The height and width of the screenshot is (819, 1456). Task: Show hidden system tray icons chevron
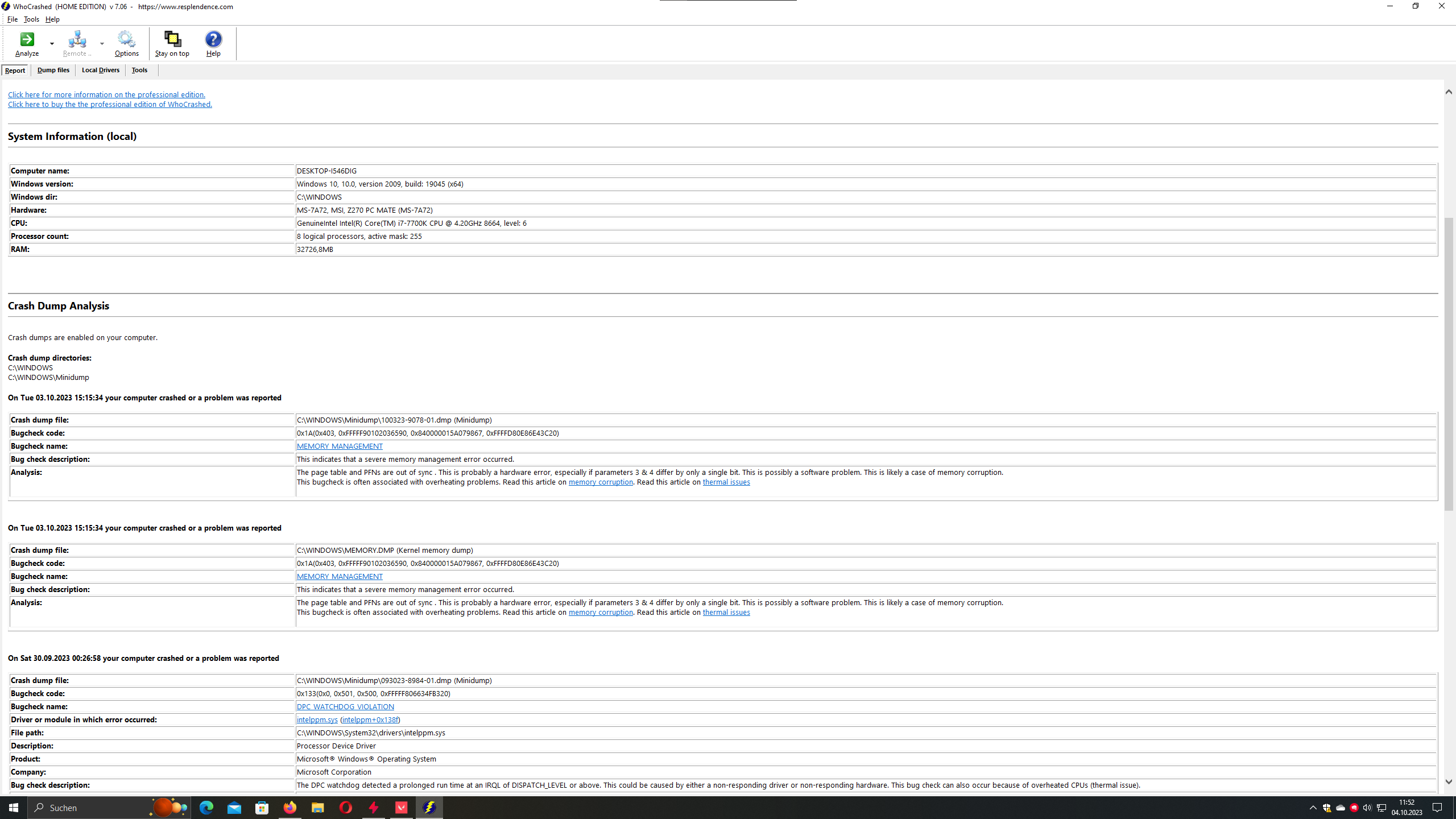coord(1313,808)
